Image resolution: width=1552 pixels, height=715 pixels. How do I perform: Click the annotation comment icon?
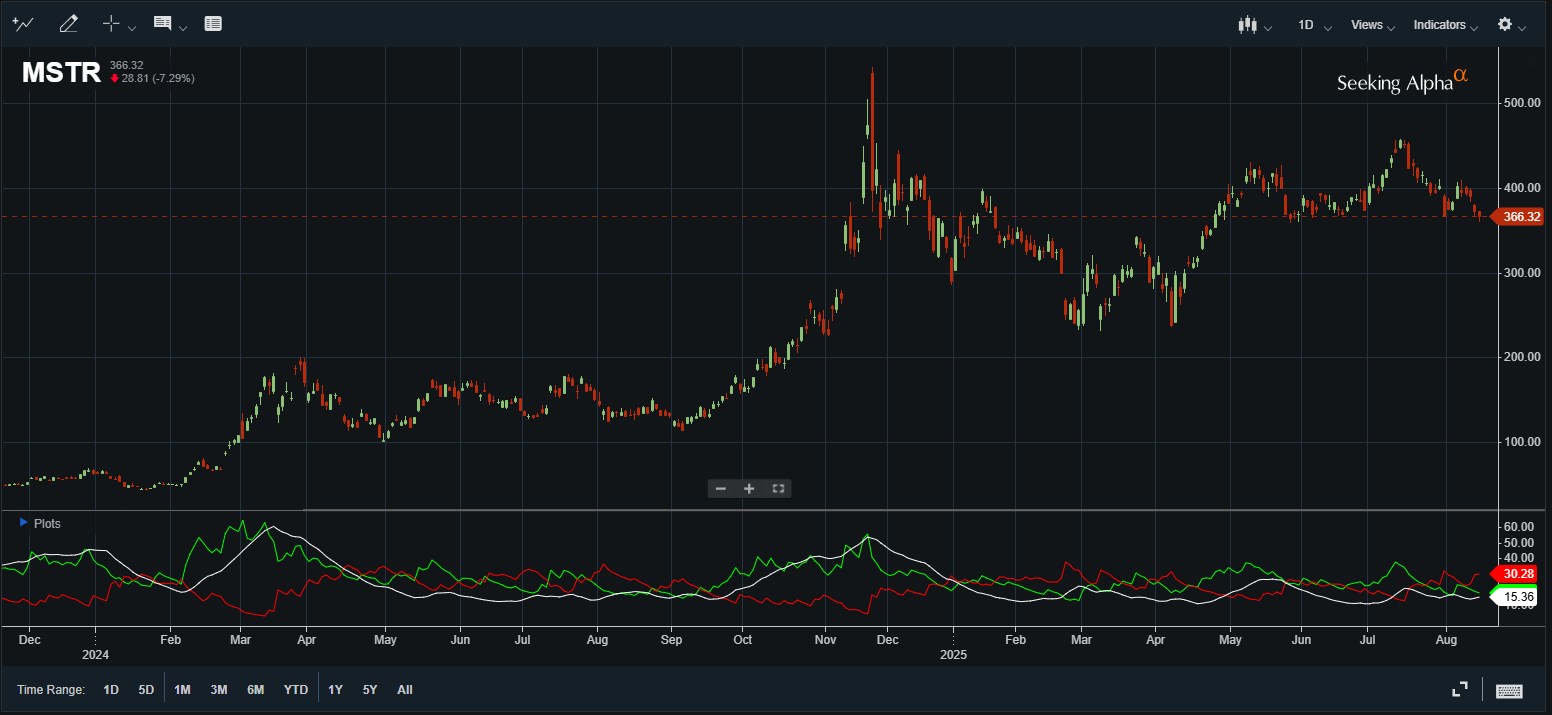[162, 23]
